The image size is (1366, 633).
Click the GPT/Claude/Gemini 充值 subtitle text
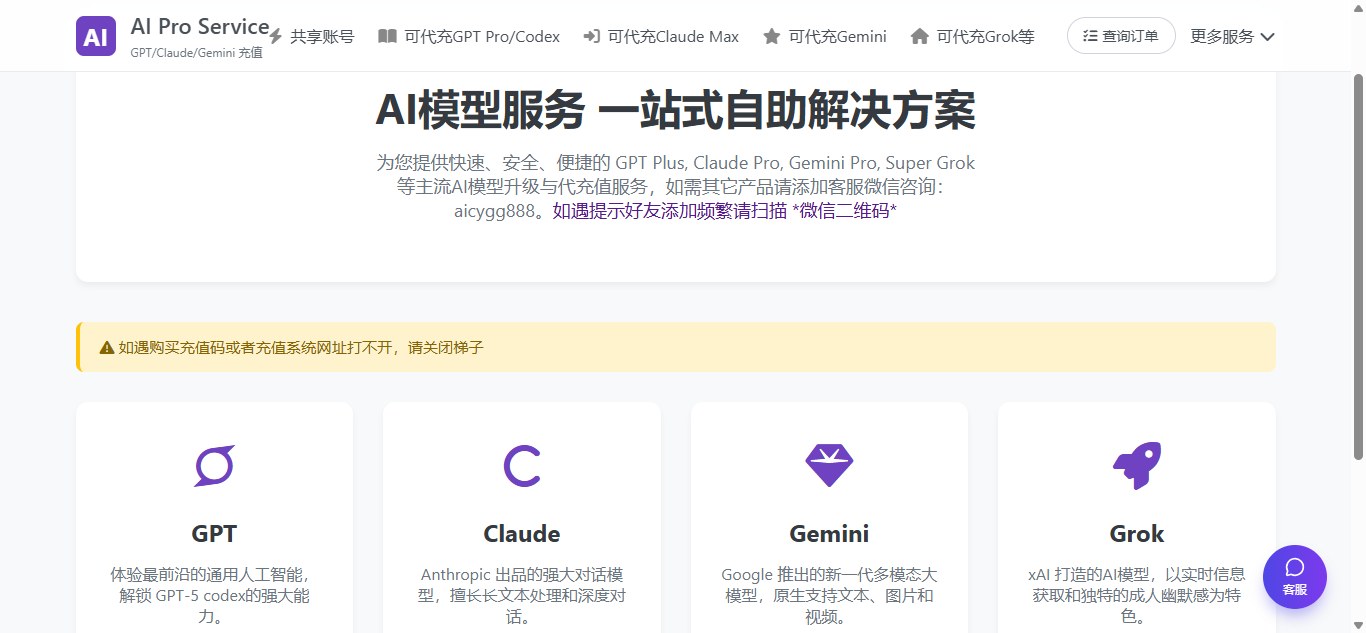[x=196, y=52]
